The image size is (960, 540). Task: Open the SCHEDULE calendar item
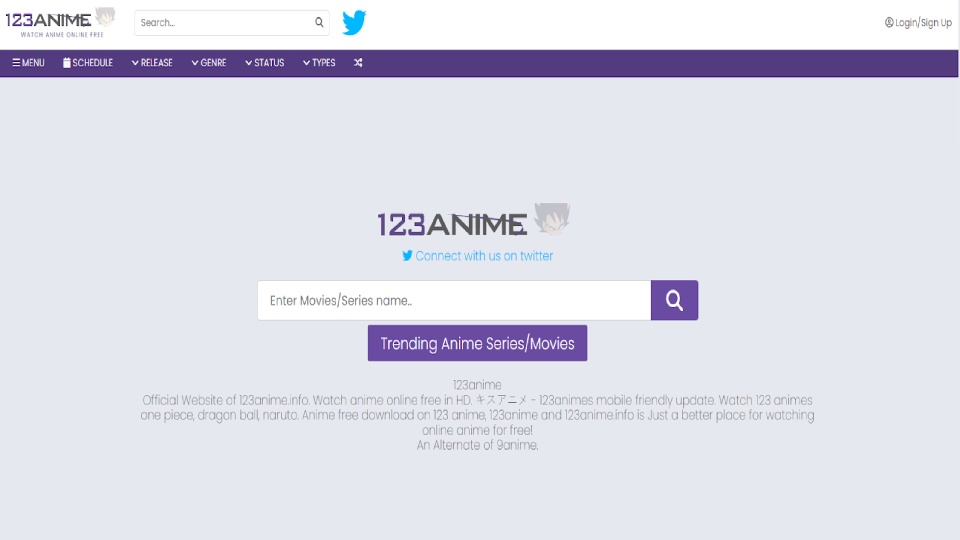pos(88,62)
